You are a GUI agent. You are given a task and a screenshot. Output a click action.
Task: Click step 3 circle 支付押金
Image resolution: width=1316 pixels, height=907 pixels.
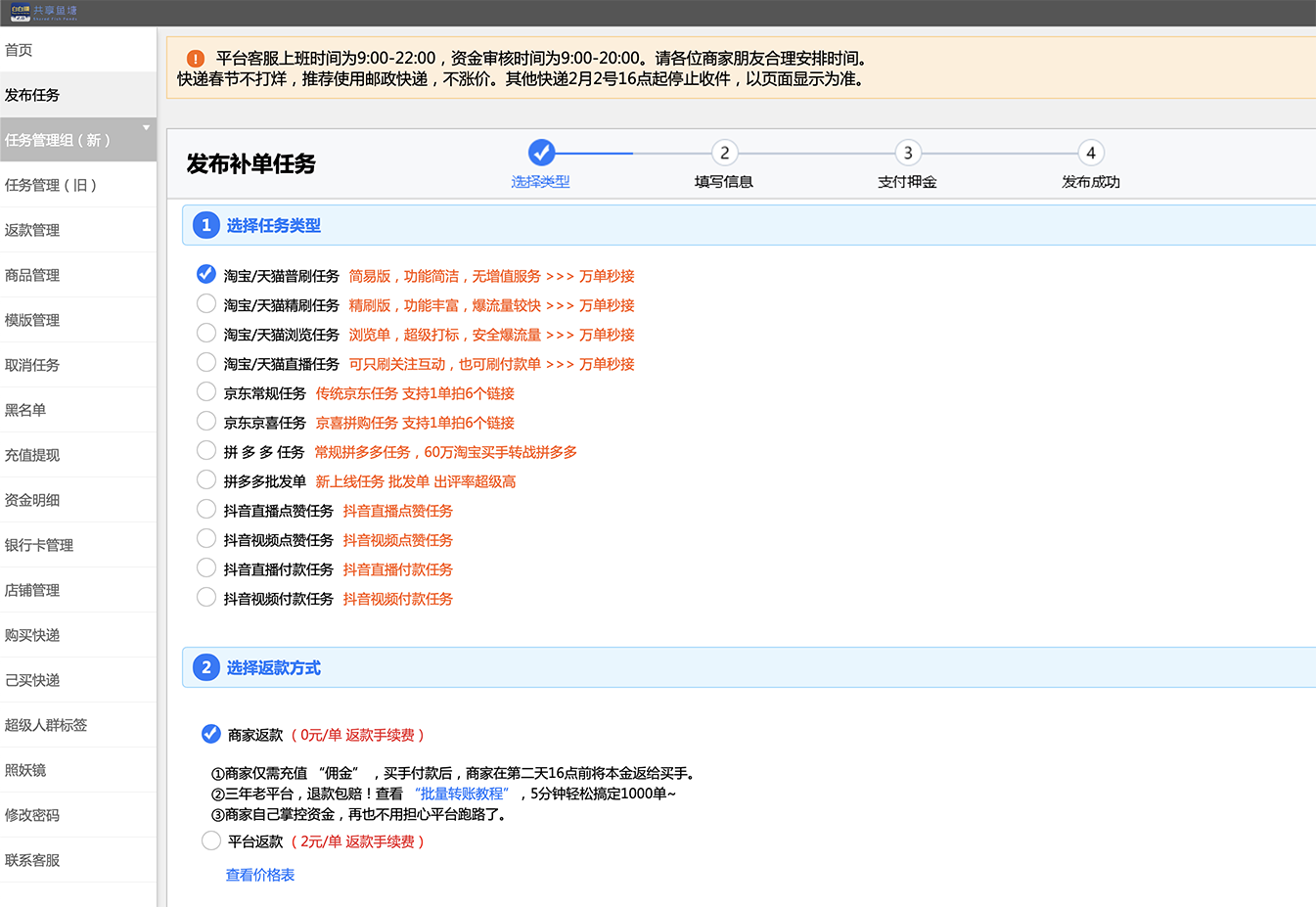[x=908, y=153]
